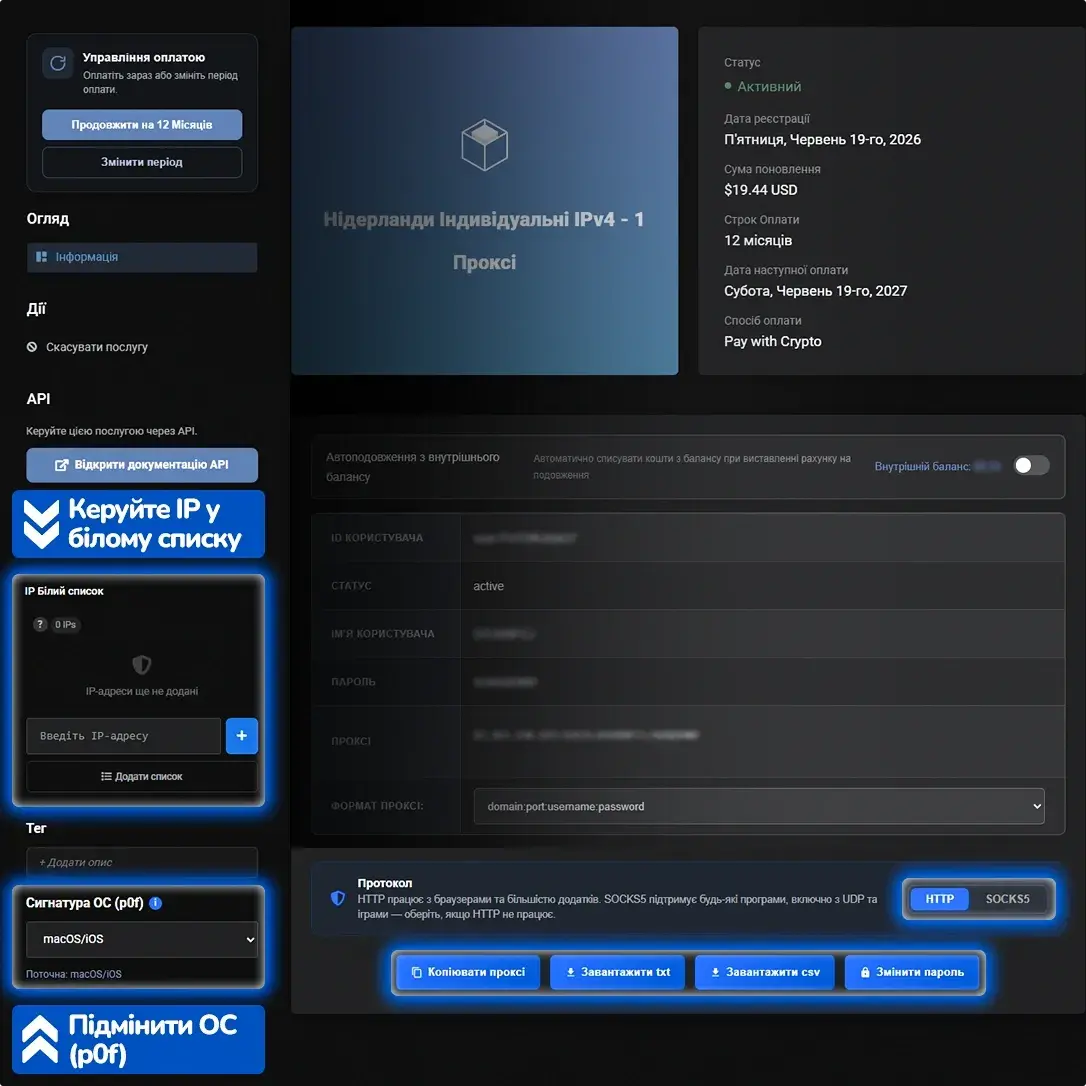Viewport: 1086px width, 1086px height.
Task: Expand the macOS/iOS OS signature dropdown
Action: click(141, 939)
